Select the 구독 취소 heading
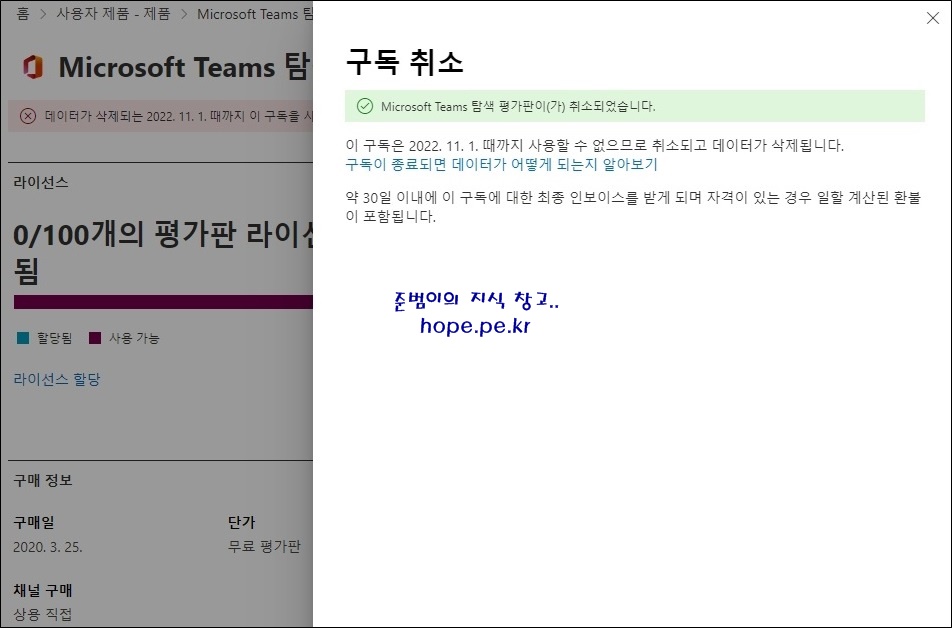 404,62
